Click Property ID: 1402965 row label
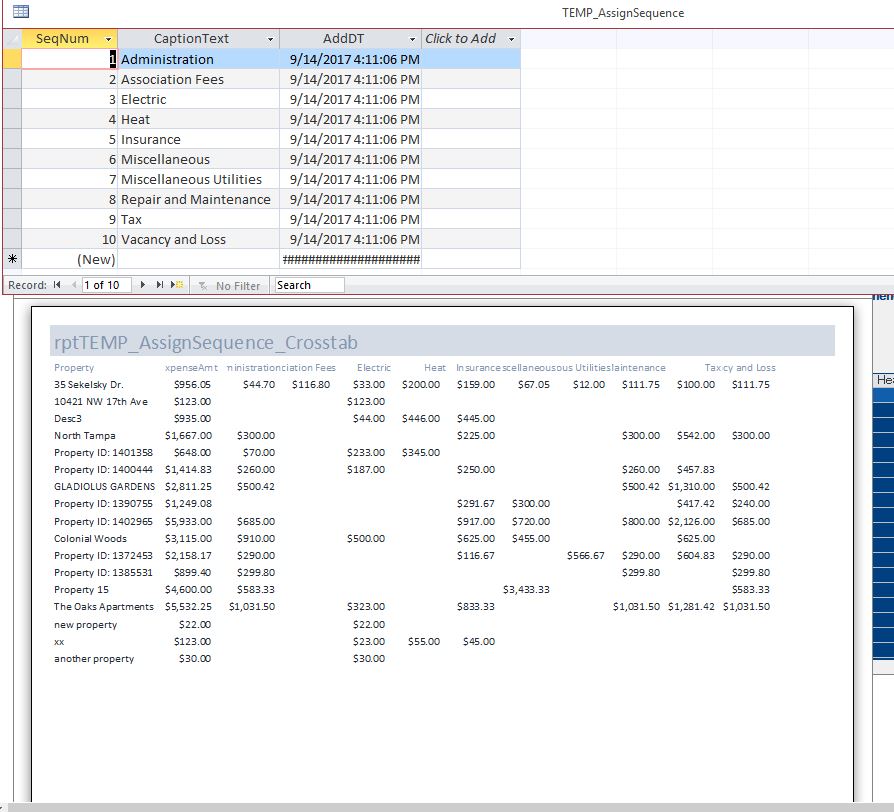The width and height of the screenshot is (894, 812). pyautogui.click(x=103, y=521)
